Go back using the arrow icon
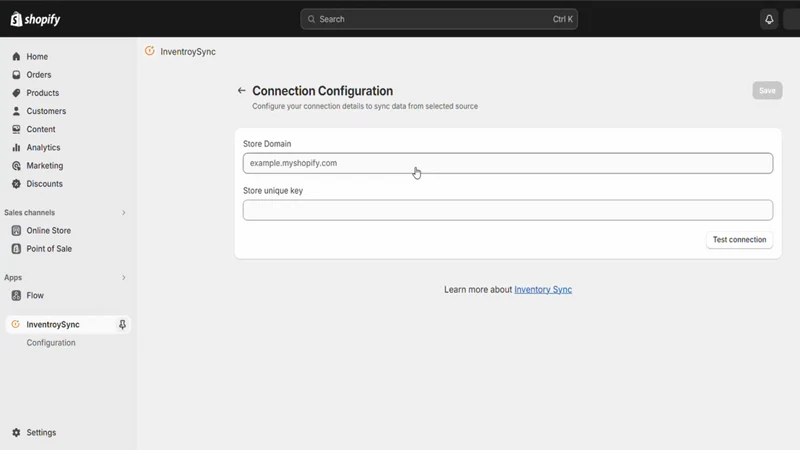 pyautogui.click(x=241, y=91)
